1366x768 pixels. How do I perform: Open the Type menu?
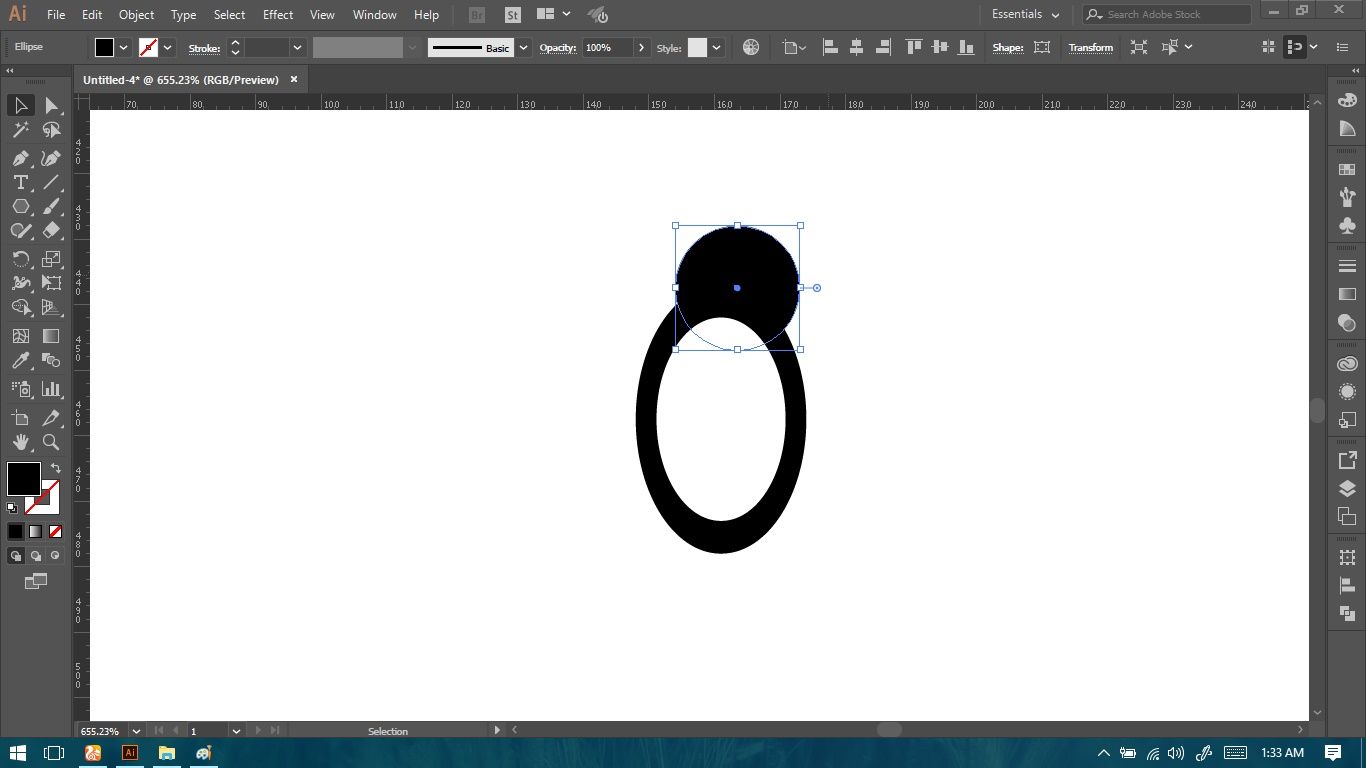(x=183, y=14)
